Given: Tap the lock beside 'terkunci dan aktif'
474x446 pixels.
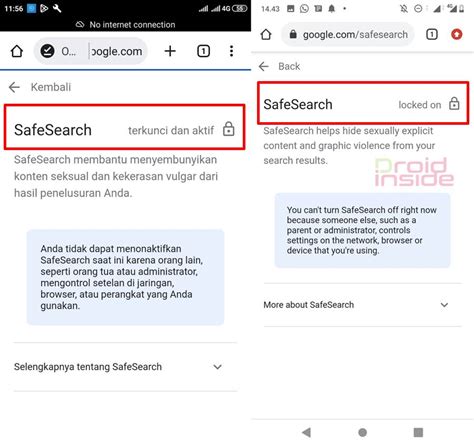Looking at the screenshot, I should pyautogui.click(x=229, y=129).
